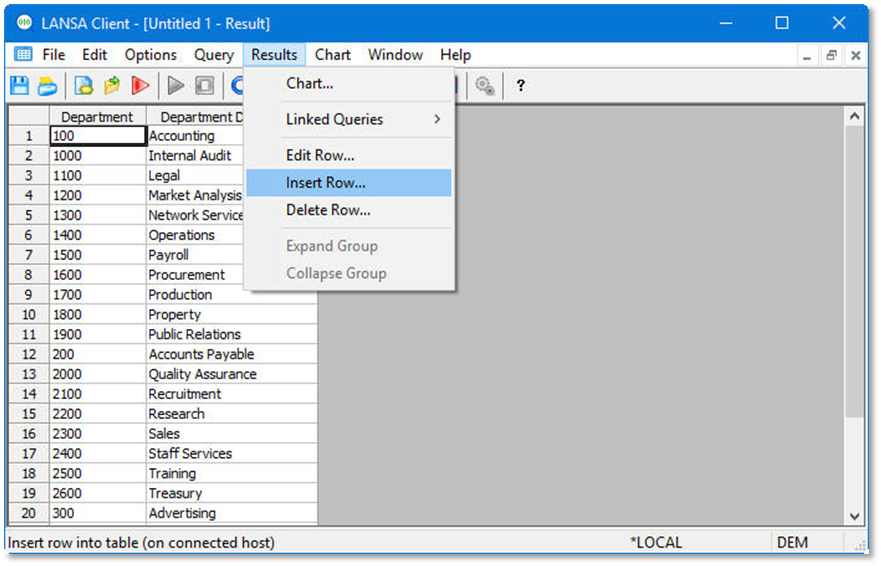Click the Treasury cell

[x=231, y=493]
